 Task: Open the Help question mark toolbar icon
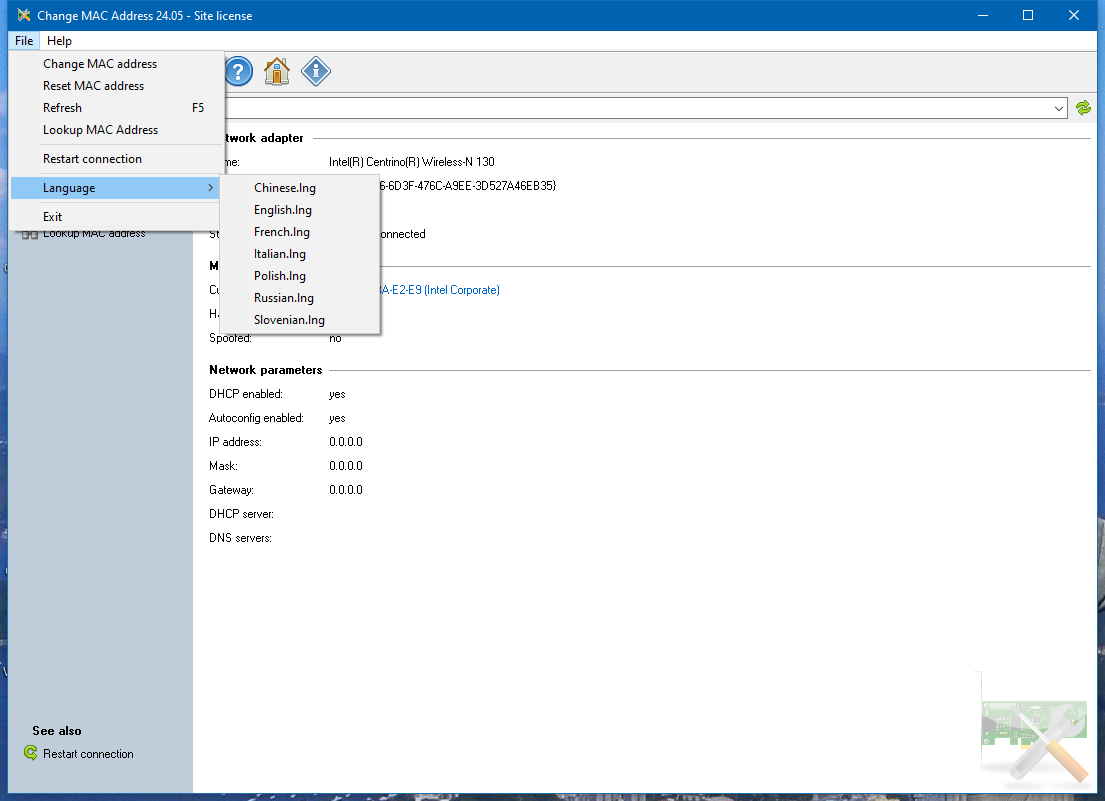coord(239,71)
